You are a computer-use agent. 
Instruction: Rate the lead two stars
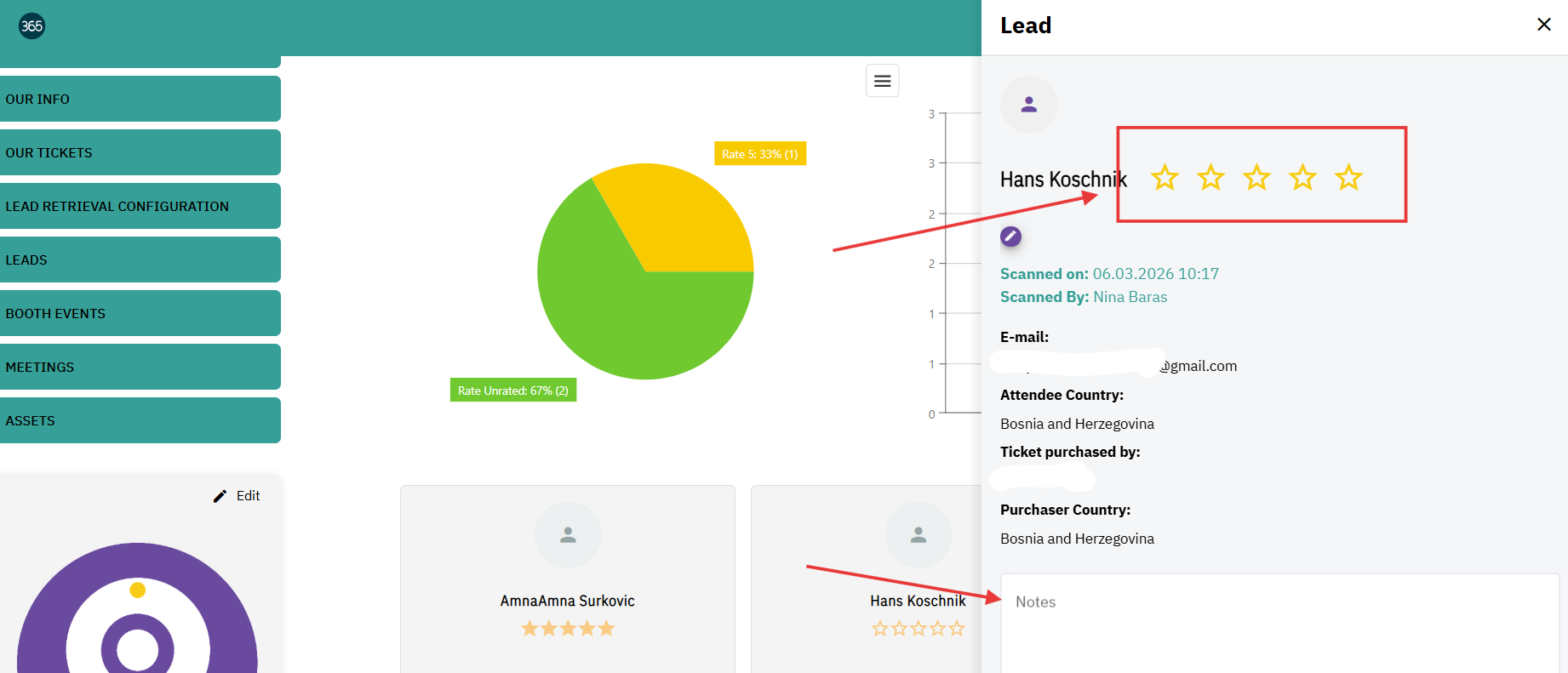coord(1210,178)
